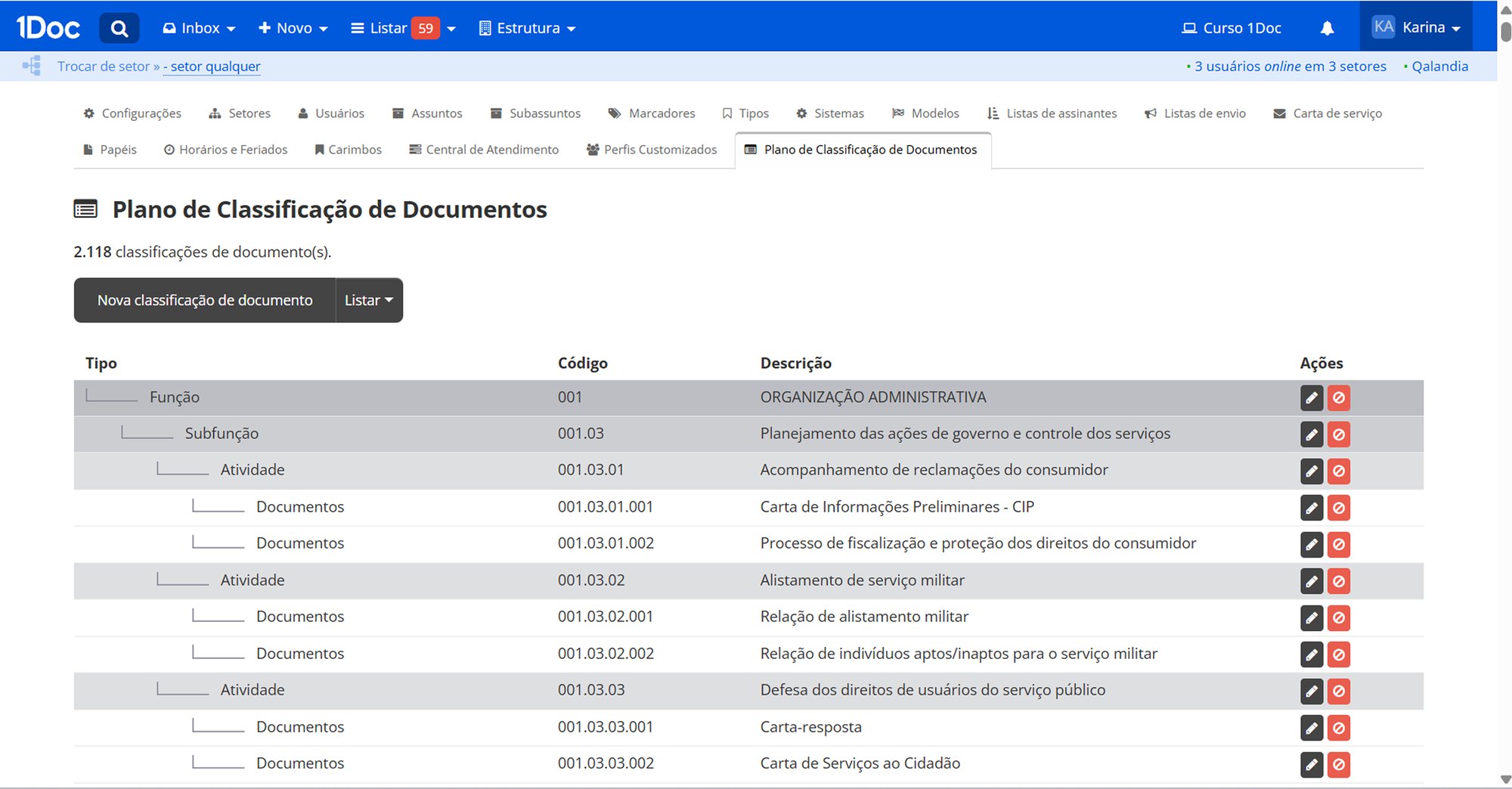1512x789 pixels.
Task: Go to the Marcadores tab
Action: pyautogui.click(x=652, y=113)
